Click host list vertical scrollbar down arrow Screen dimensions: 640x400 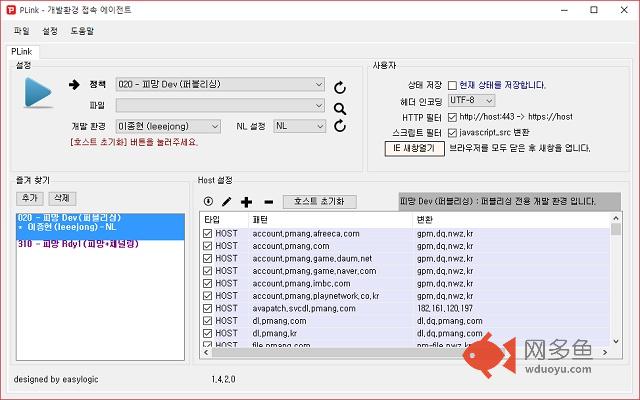(616, 341)
